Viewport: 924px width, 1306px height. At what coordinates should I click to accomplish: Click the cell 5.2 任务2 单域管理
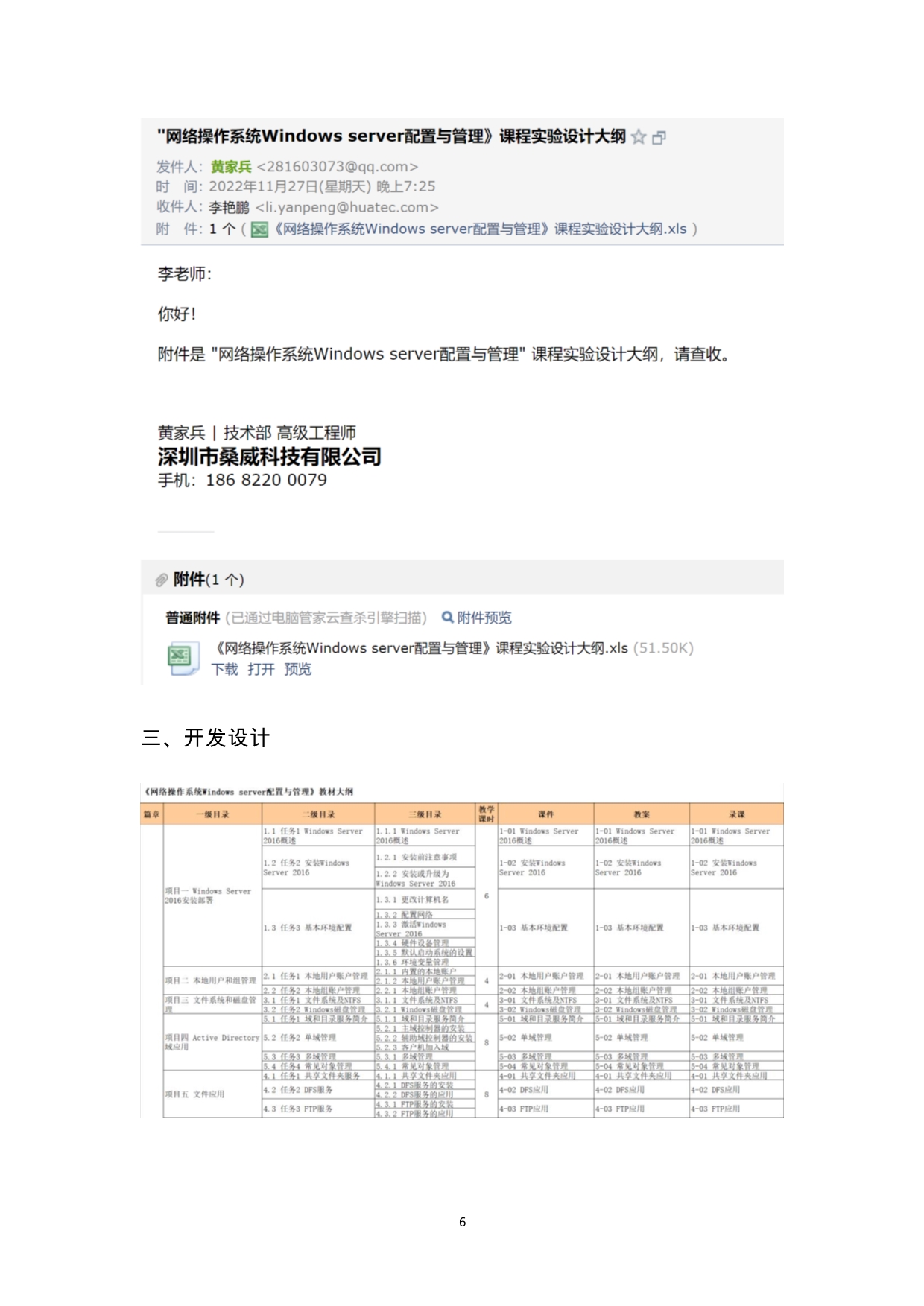point(318,1037)
